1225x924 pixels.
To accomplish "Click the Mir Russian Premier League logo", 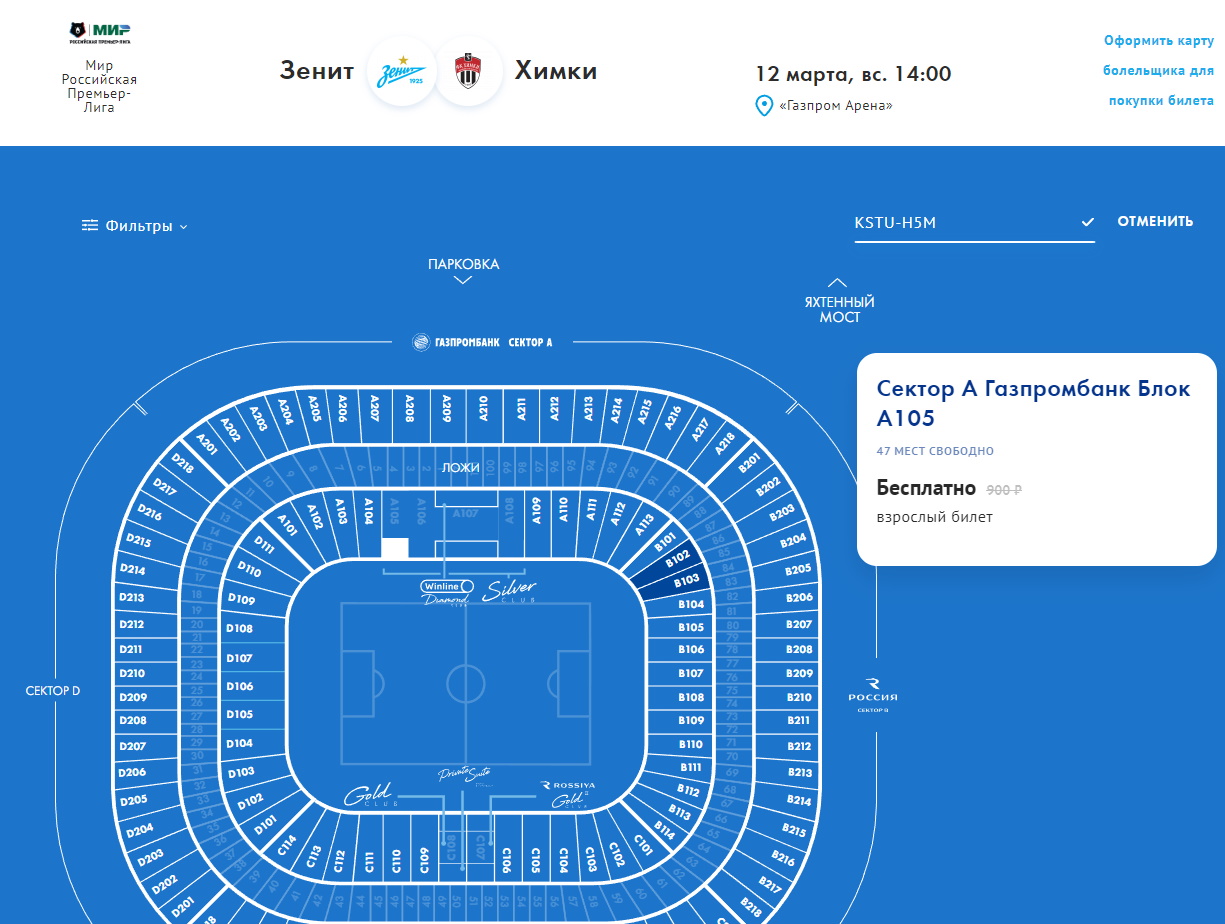I will point(99,32).
